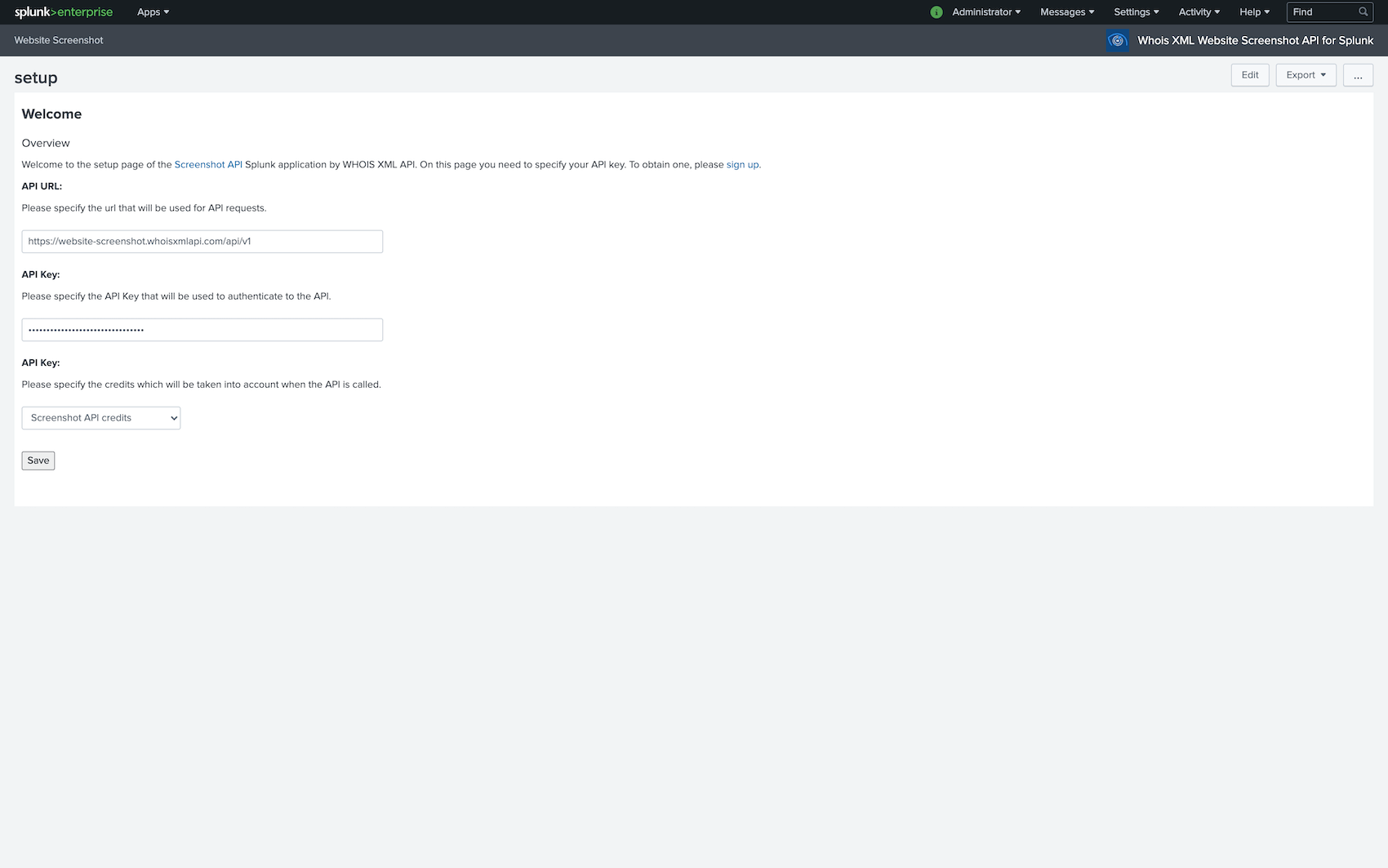Viewport: 1388px width, 868px height.
Task: Click the green system health status icon
Action: pos(936,12)
